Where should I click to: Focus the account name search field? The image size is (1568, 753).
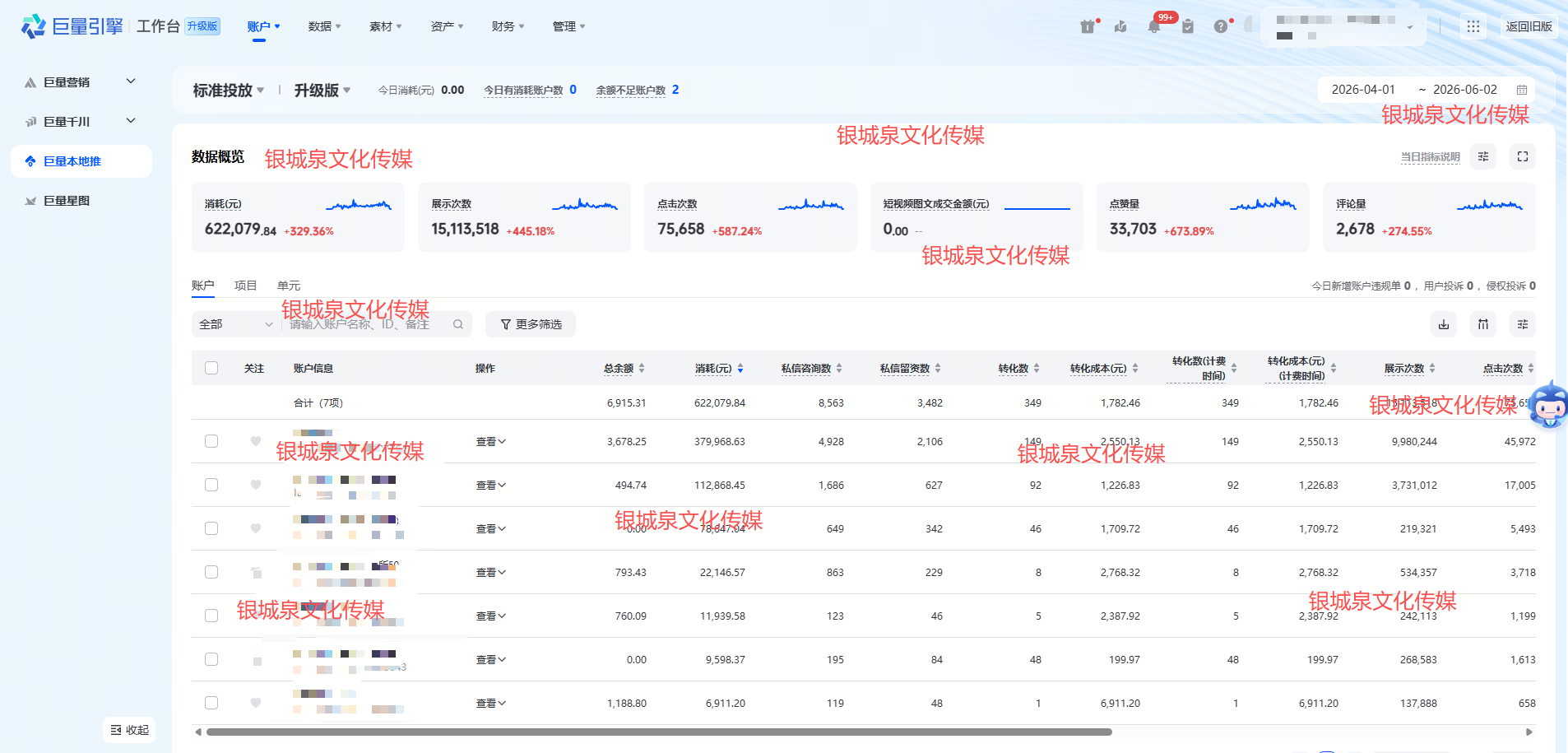click(366, 324)
